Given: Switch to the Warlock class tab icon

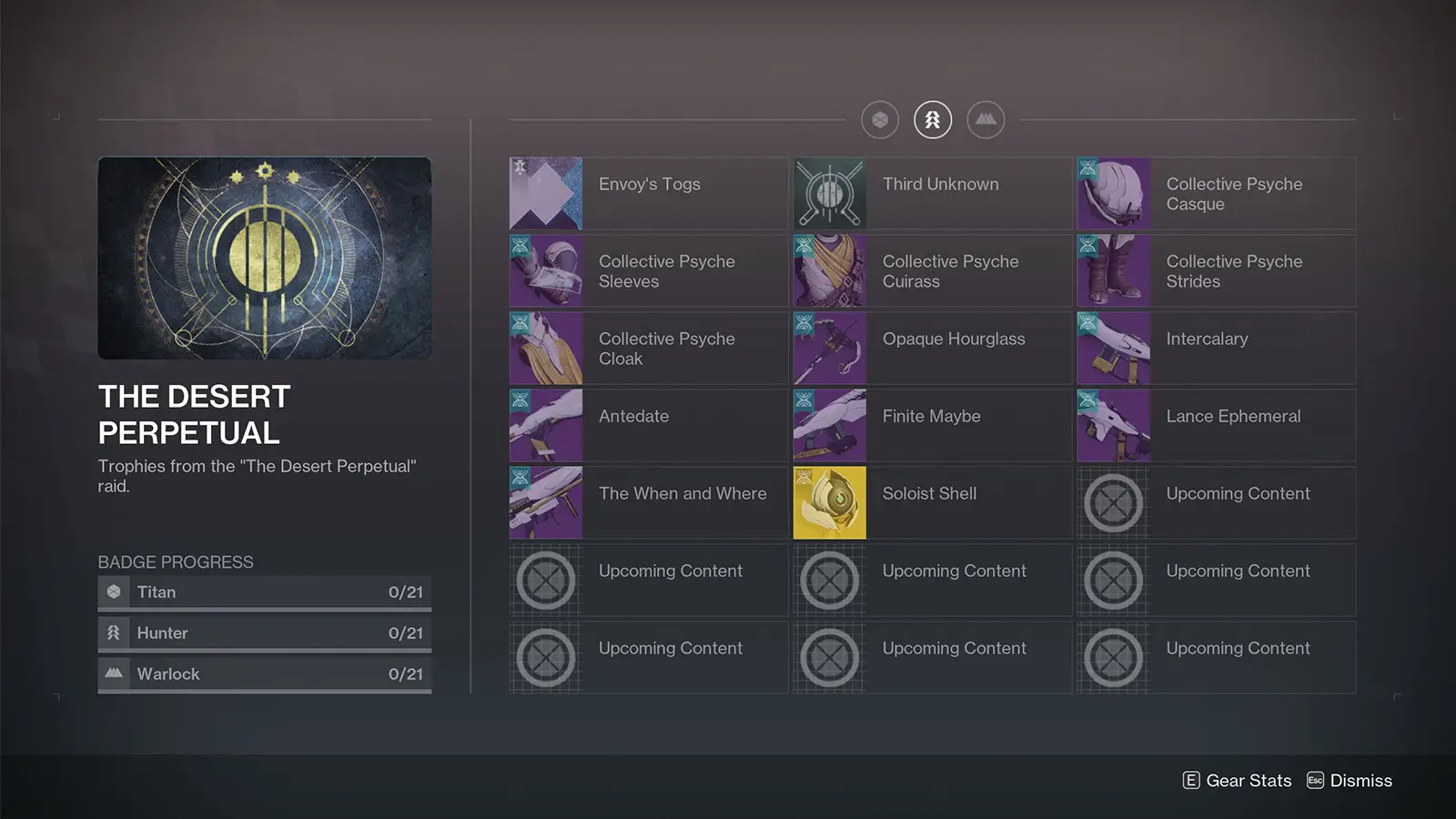Looking at the screenshot, I should [x=986, y=119].
